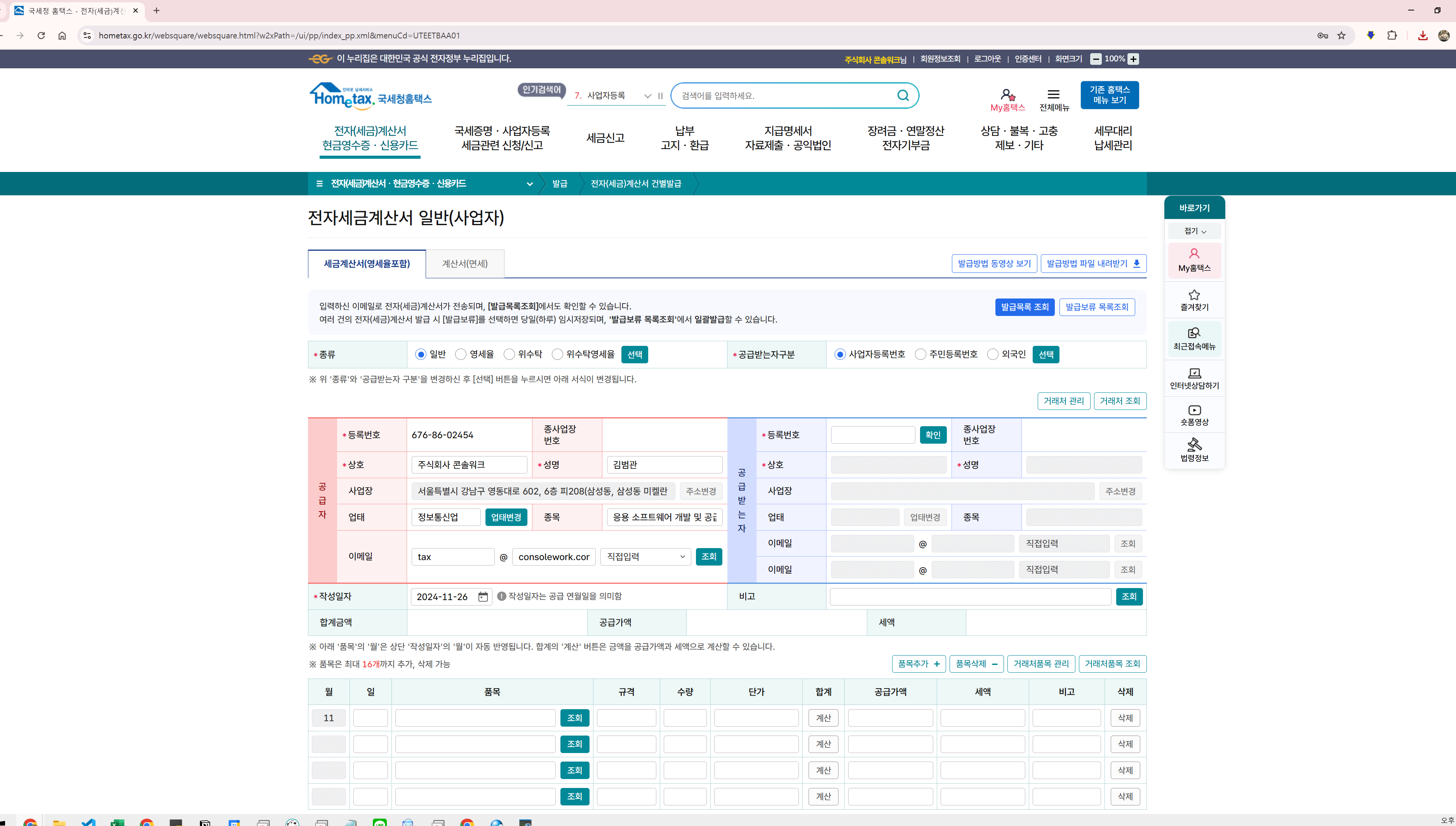
Task: Switch to 계산서(면세) tab
Action: [x=464, y=264]
